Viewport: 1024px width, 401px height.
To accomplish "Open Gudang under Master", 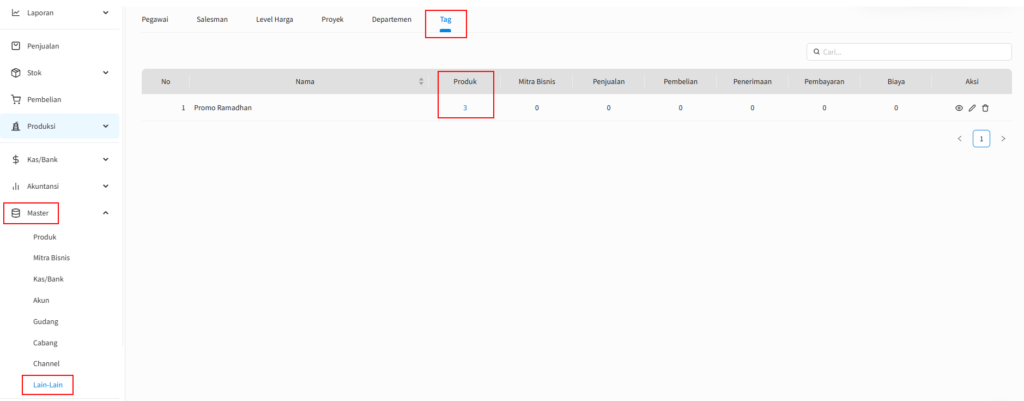I will pyautogui.click(x=45, y=321).
